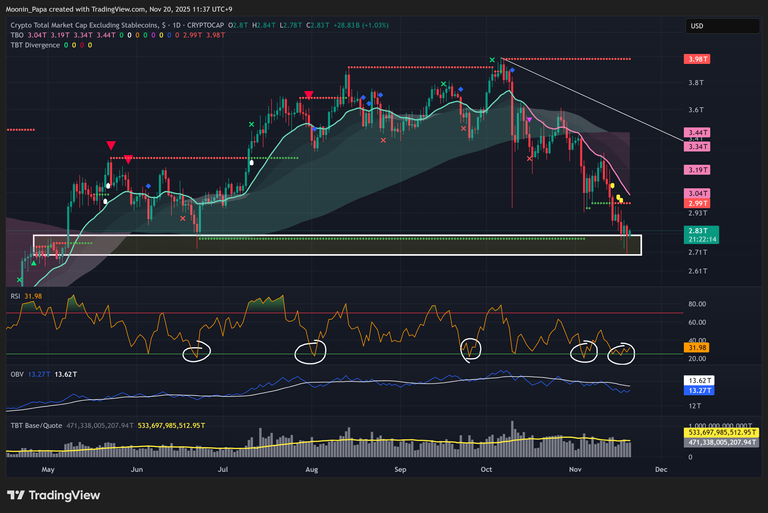Select the first circled RSI low in June

tap(196, 351)
